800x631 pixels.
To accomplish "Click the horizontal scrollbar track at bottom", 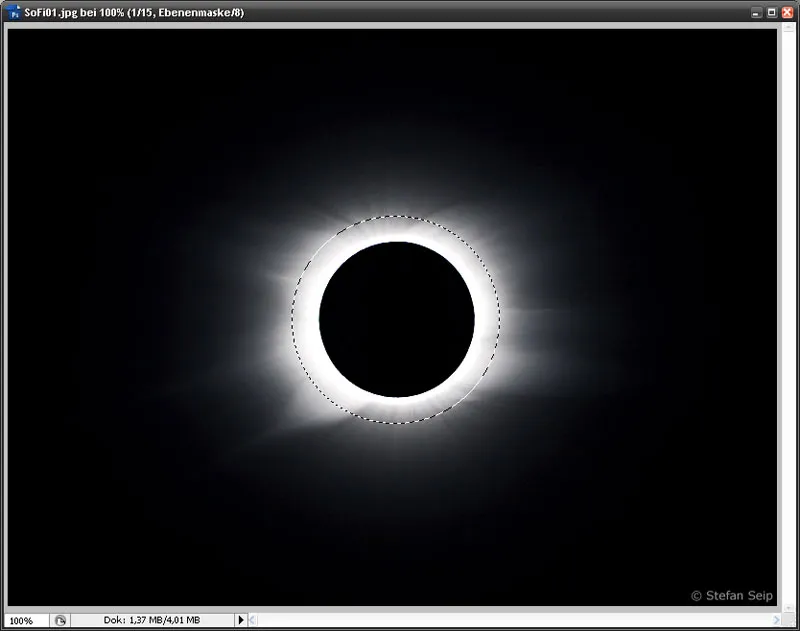I will (x=500, y=620).
